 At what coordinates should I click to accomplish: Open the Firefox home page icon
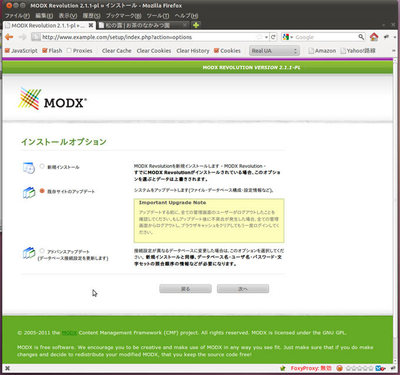[x=374, y=37]
